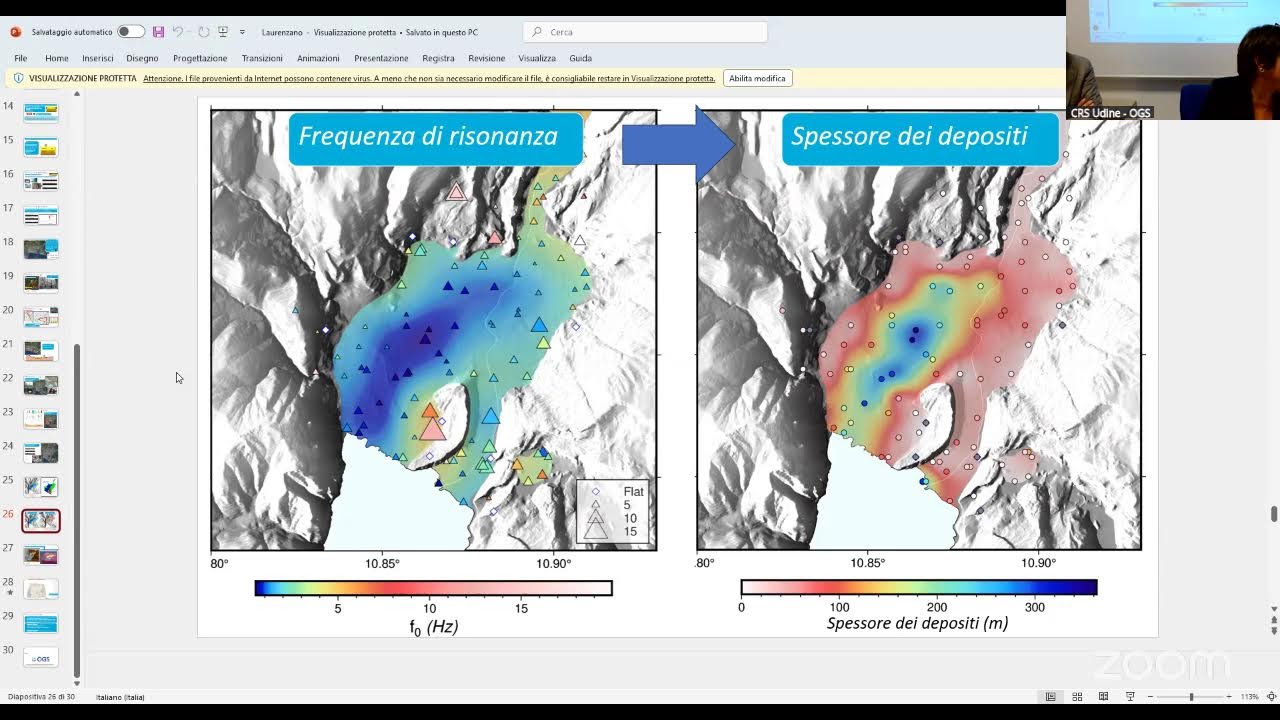Open the File menu

[x=20, y=58]
